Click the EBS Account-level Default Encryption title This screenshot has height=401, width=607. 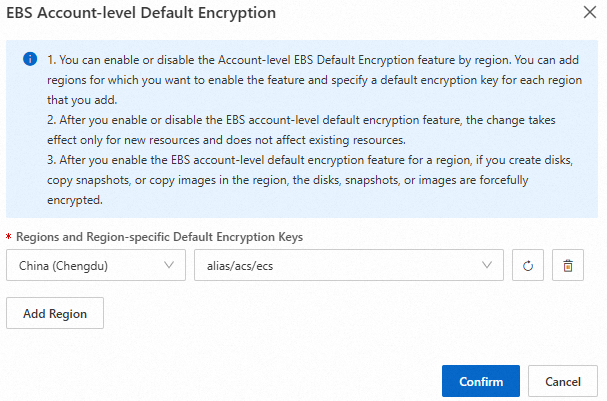click(142, 14)
